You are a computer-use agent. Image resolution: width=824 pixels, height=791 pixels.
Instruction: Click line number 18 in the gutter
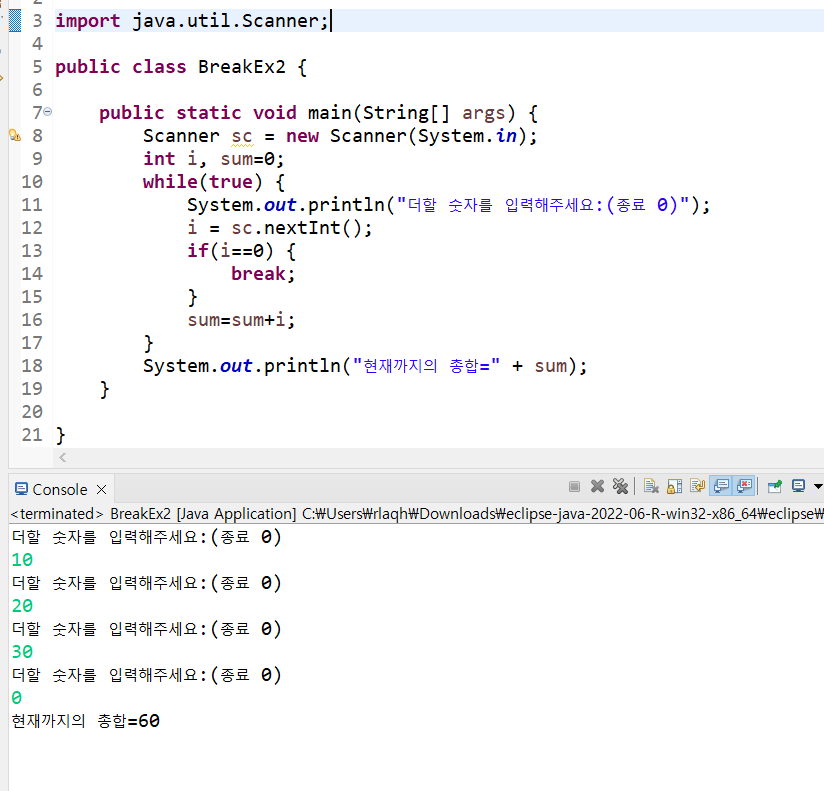(32, 366)
